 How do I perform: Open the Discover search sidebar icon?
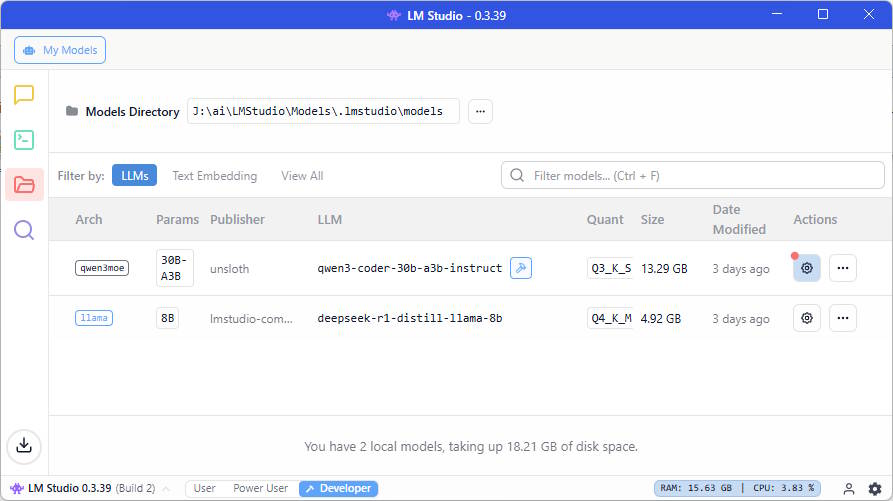point(24,230)
